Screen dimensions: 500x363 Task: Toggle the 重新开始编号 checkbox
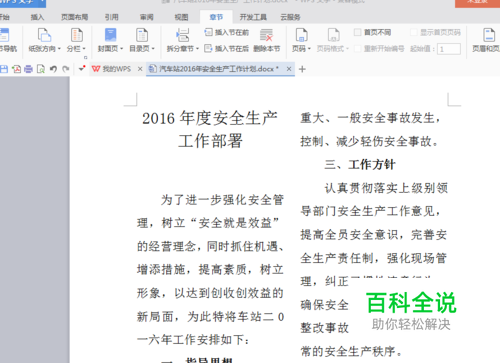click(358, 49)
